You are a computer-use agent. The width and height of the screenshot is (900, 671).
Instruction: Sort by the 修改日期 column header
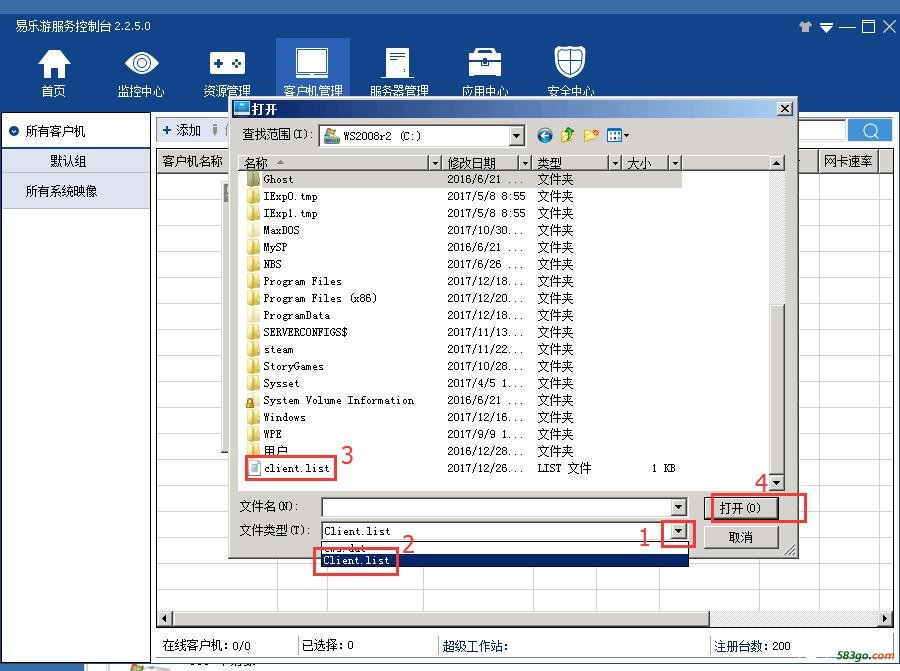pos(480,163)
